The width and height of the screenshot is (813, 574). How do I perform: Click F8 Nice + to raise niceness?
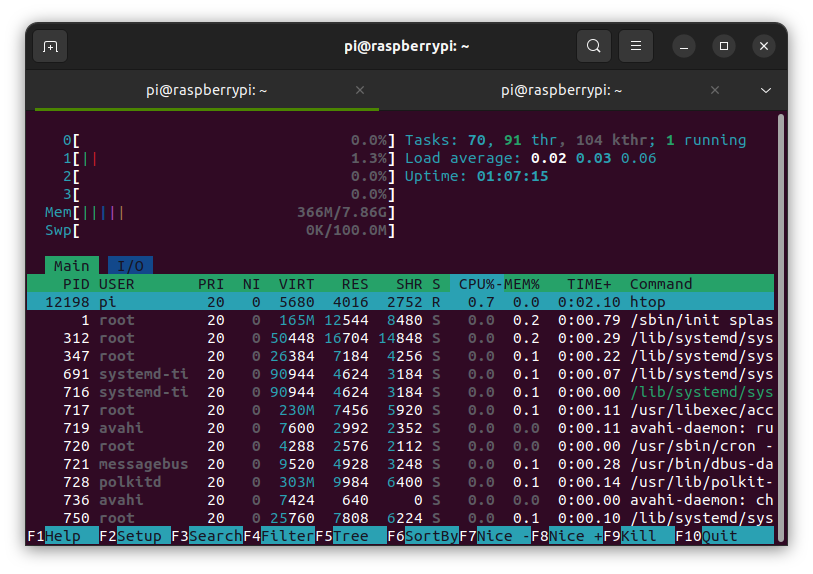tap(567, 536)
